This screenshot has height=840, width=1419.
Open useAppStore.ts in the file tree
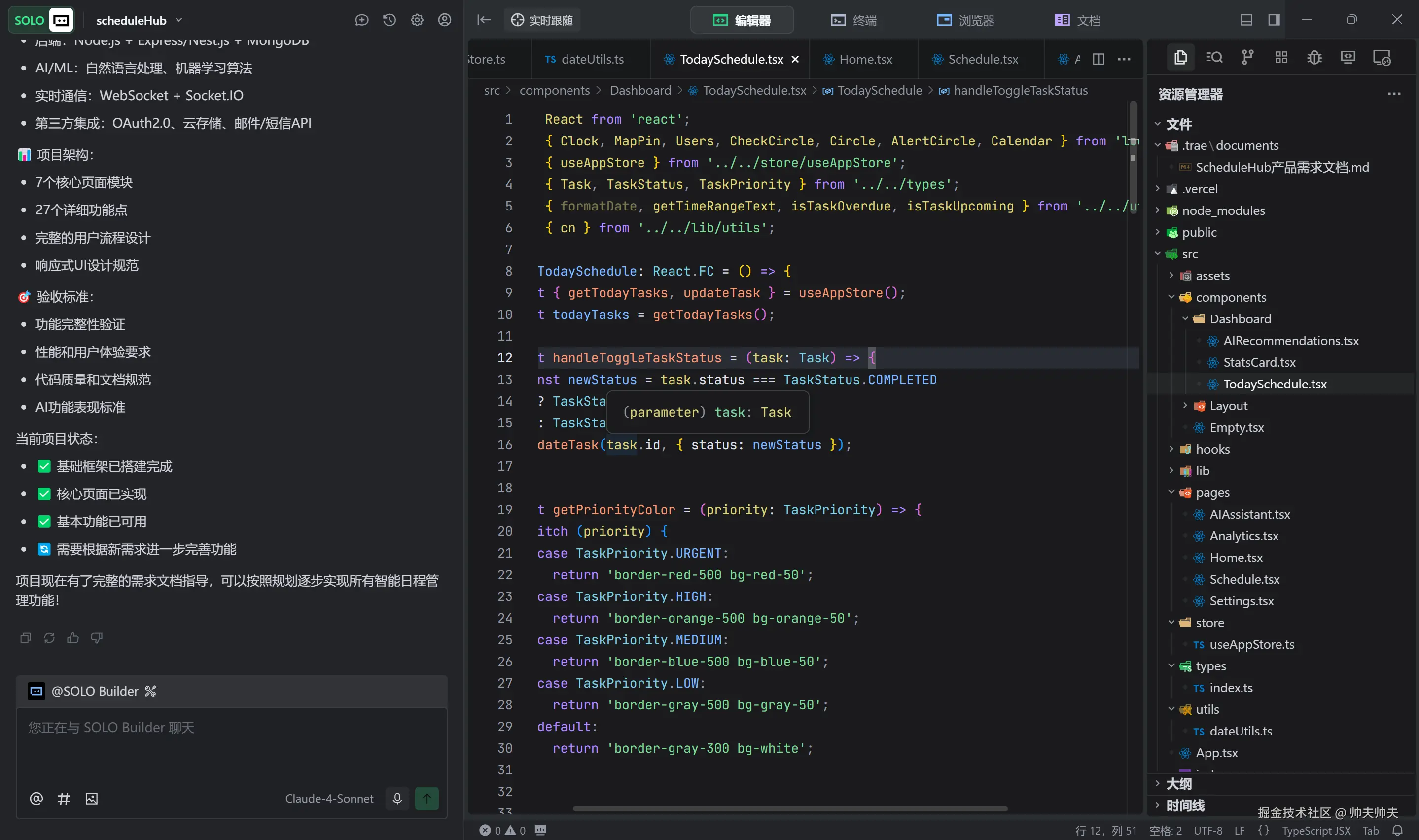[1251, 644]
